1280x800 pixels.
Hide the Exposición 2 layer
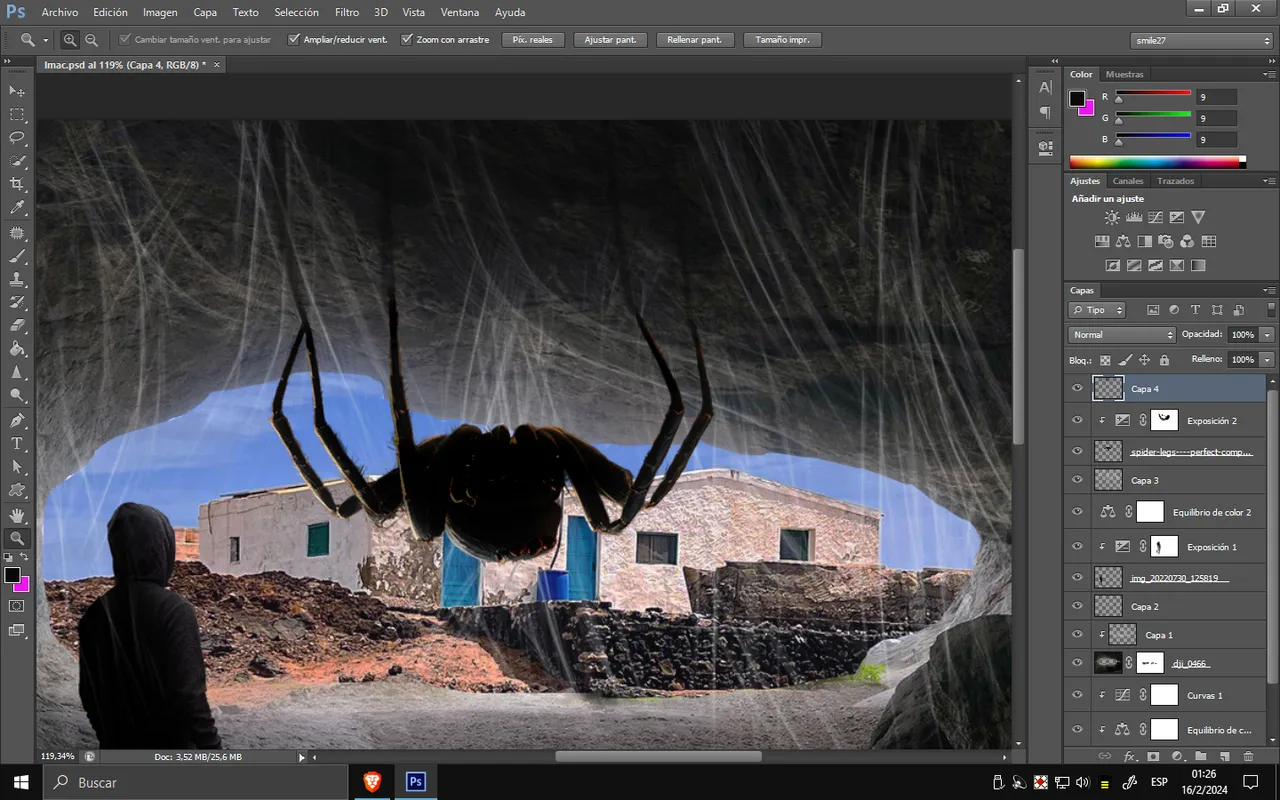tap(1077, 421)
